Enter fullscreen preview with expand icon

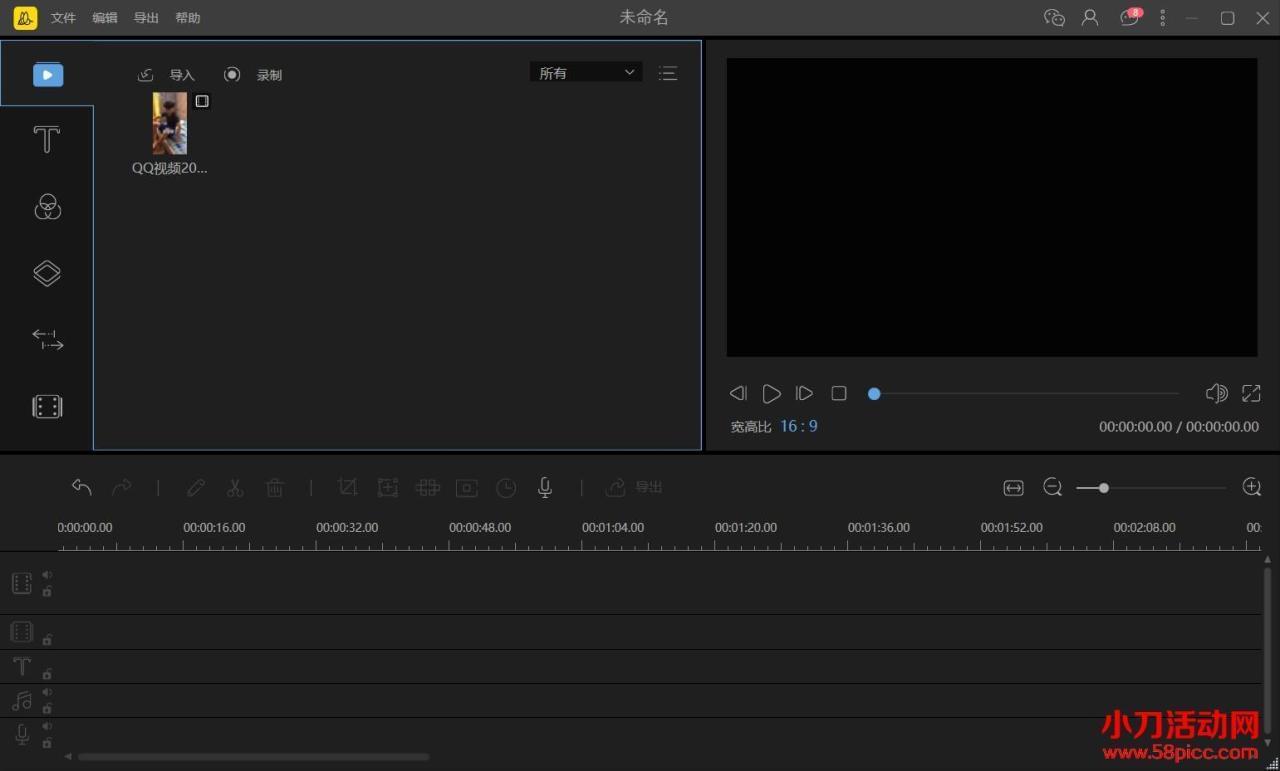pyautogui.click(x=1251, y=393)
